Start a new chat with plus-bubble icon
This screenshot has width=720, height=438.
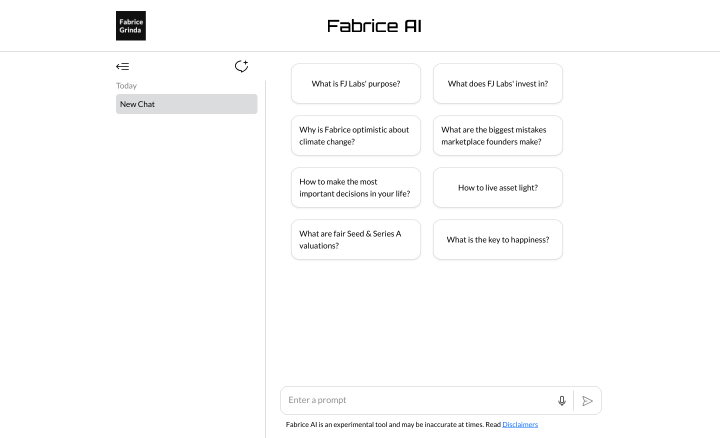(242, 66)
